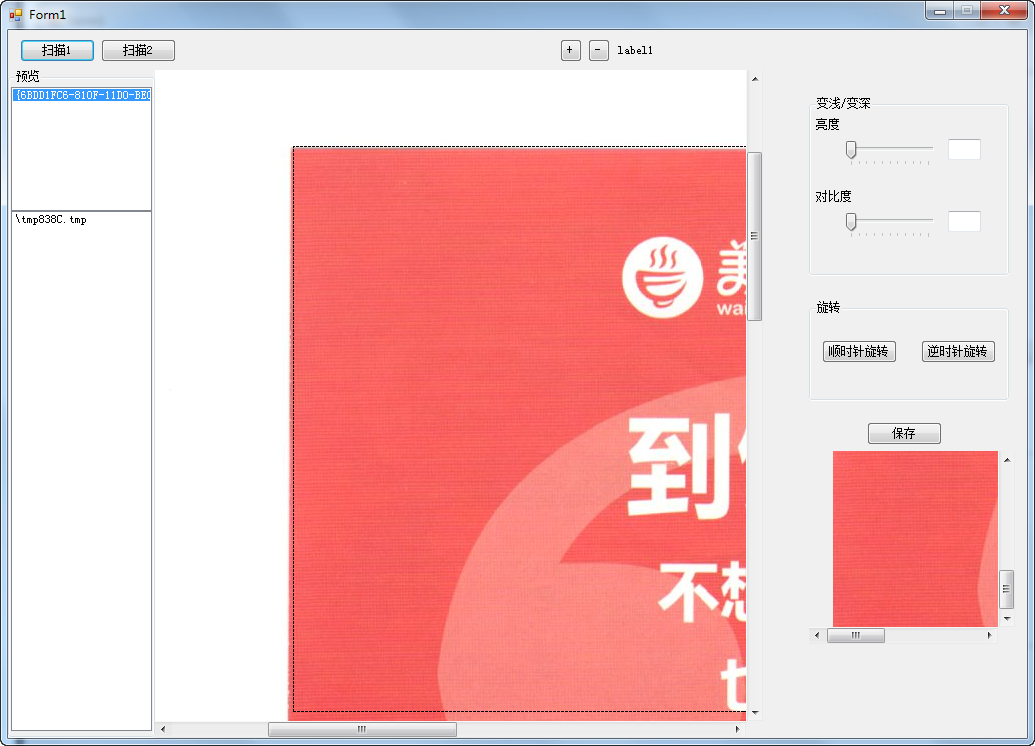Viewport: 1035px width, 746px height.
Task: Click thumbnail preview vertical scrollbar up arrow
Action: [x=1007, y=459]
